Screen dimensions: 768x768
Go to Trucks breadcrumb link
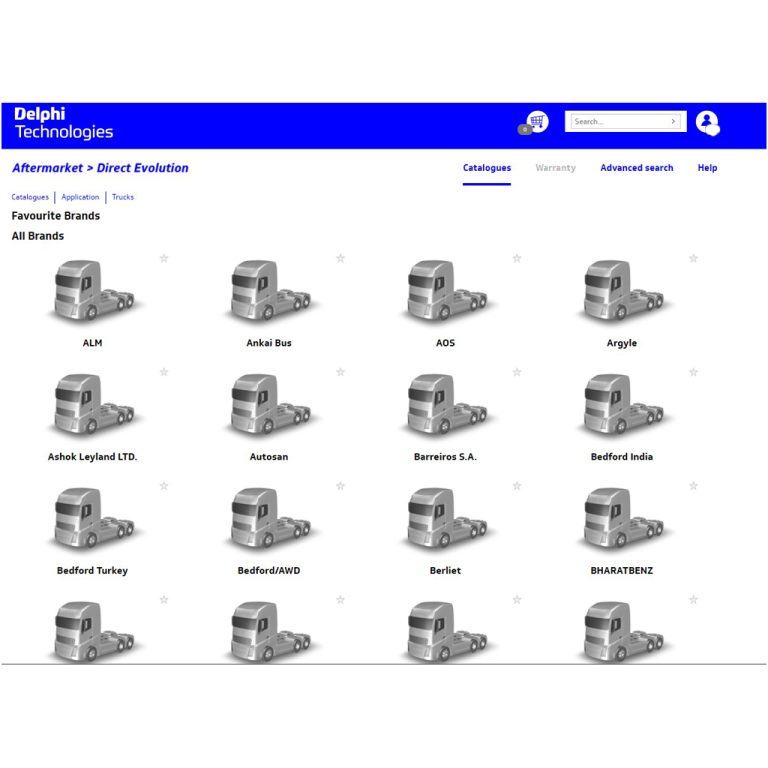point(123,197)
